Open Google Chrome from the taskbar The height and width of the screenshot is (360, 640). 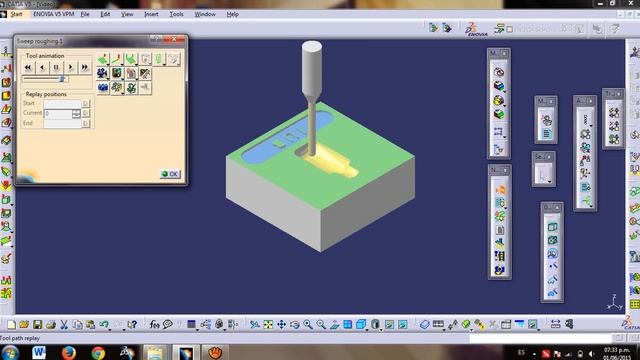pos(98,352)
